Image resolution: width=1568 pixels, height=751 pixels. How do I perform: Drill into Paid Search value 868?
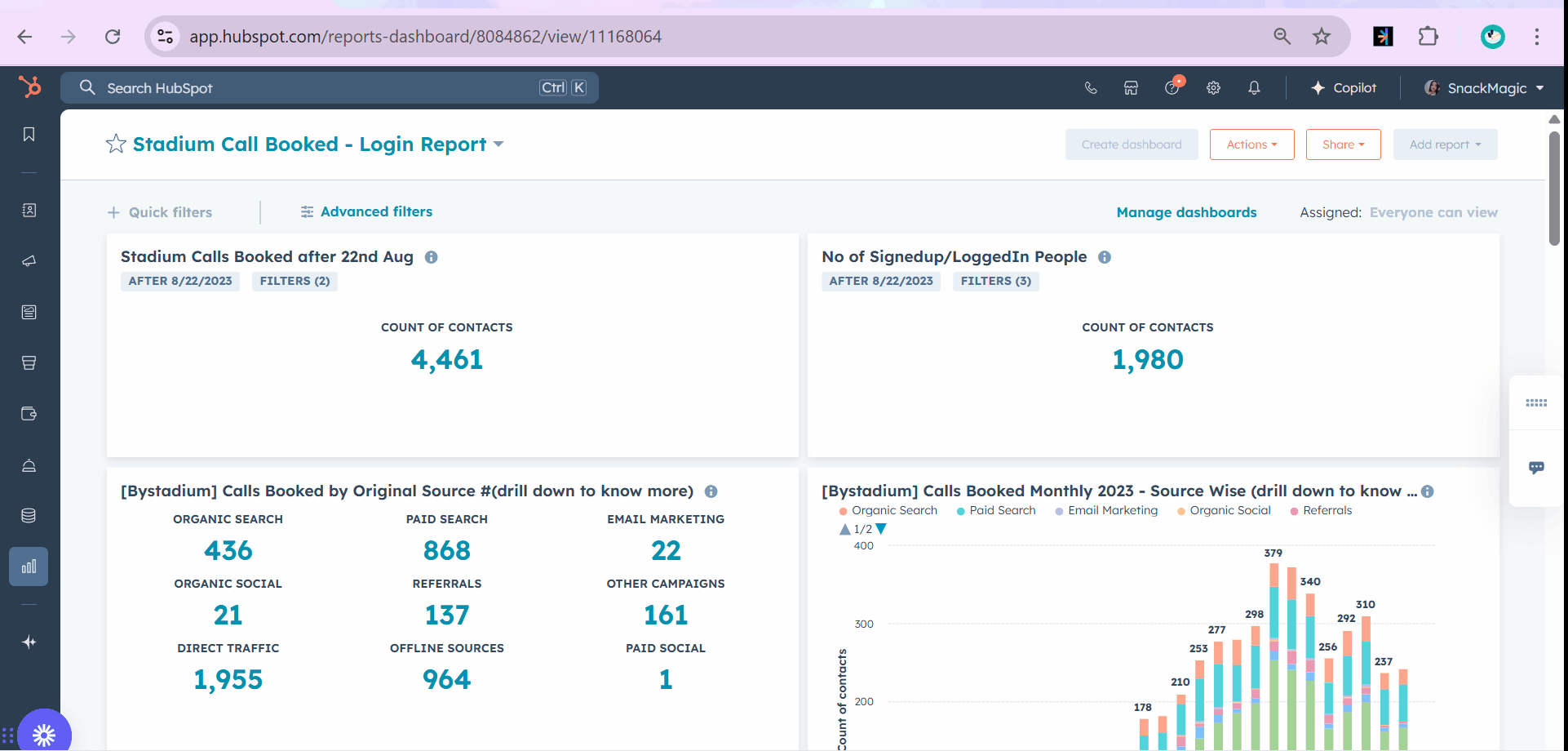point(447,551)
